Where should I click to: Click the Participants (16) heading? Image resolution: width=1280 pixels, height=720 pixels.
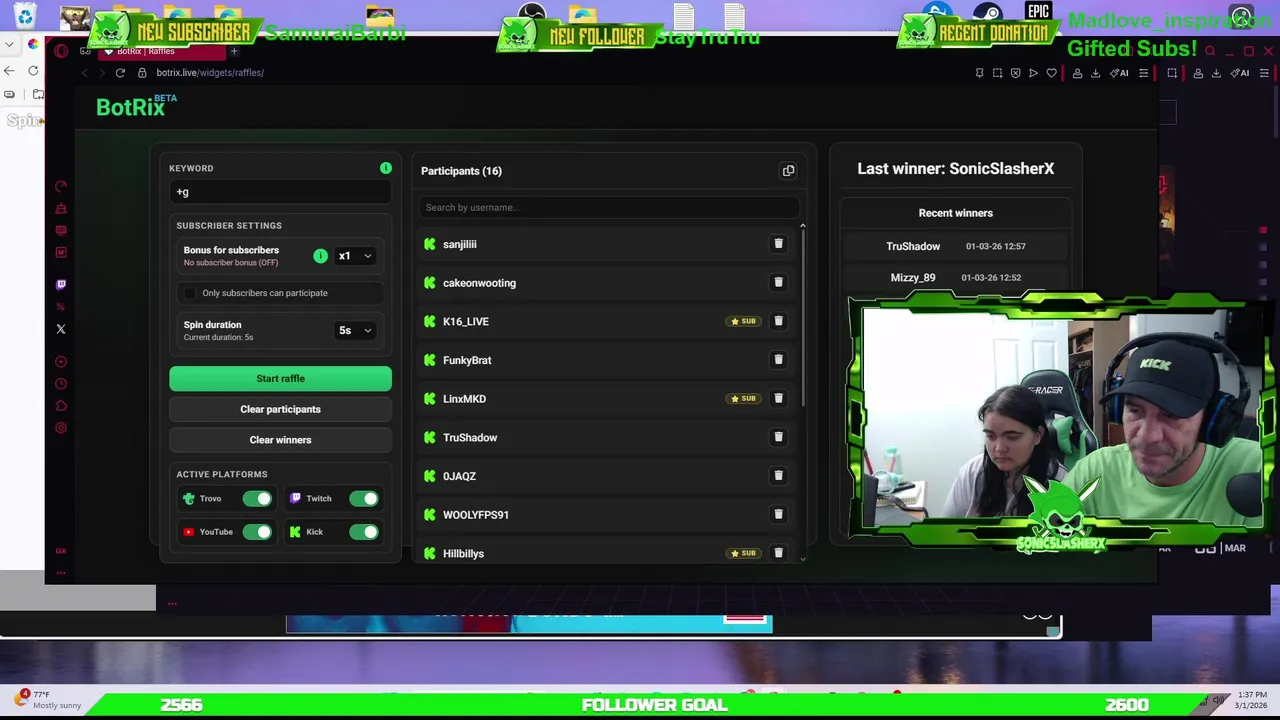[x=461, y=171]
